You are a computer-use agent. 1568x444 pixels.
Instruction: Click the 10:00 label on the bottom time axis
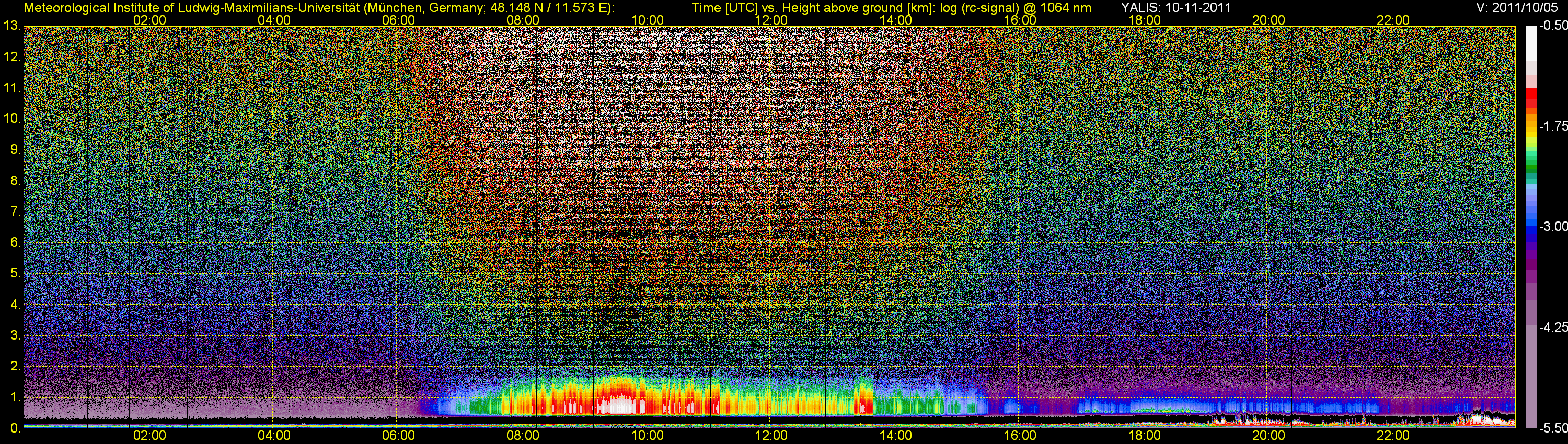pos(647,436)
